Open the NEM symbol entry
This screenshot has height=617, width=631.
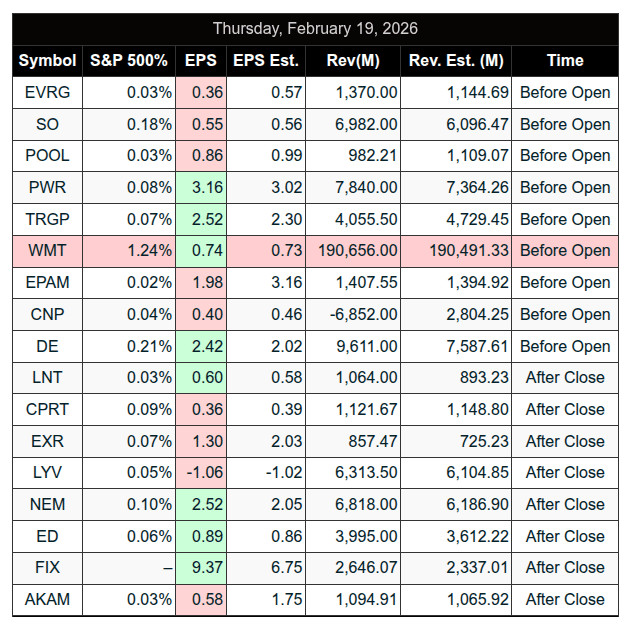point(47,504)
